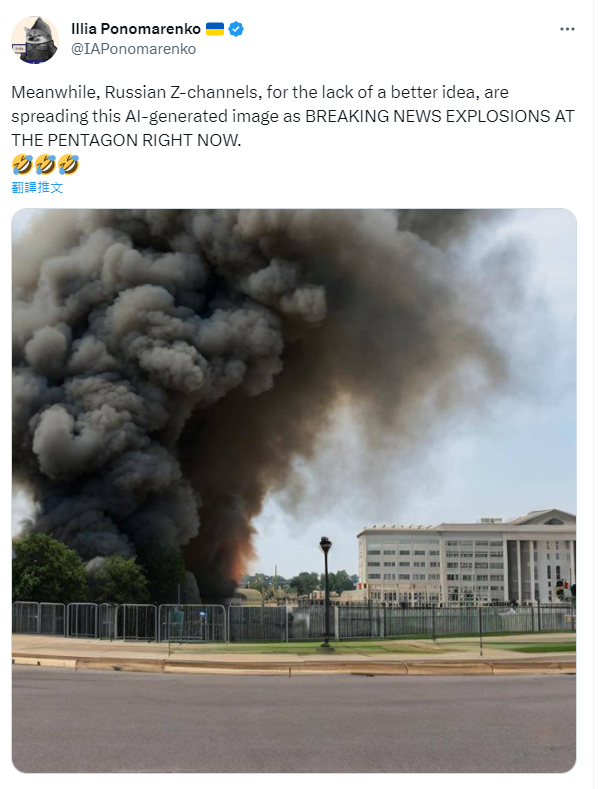Open the Illia Ponomarenko display name link
598x789 pixels.
(136, 29)
